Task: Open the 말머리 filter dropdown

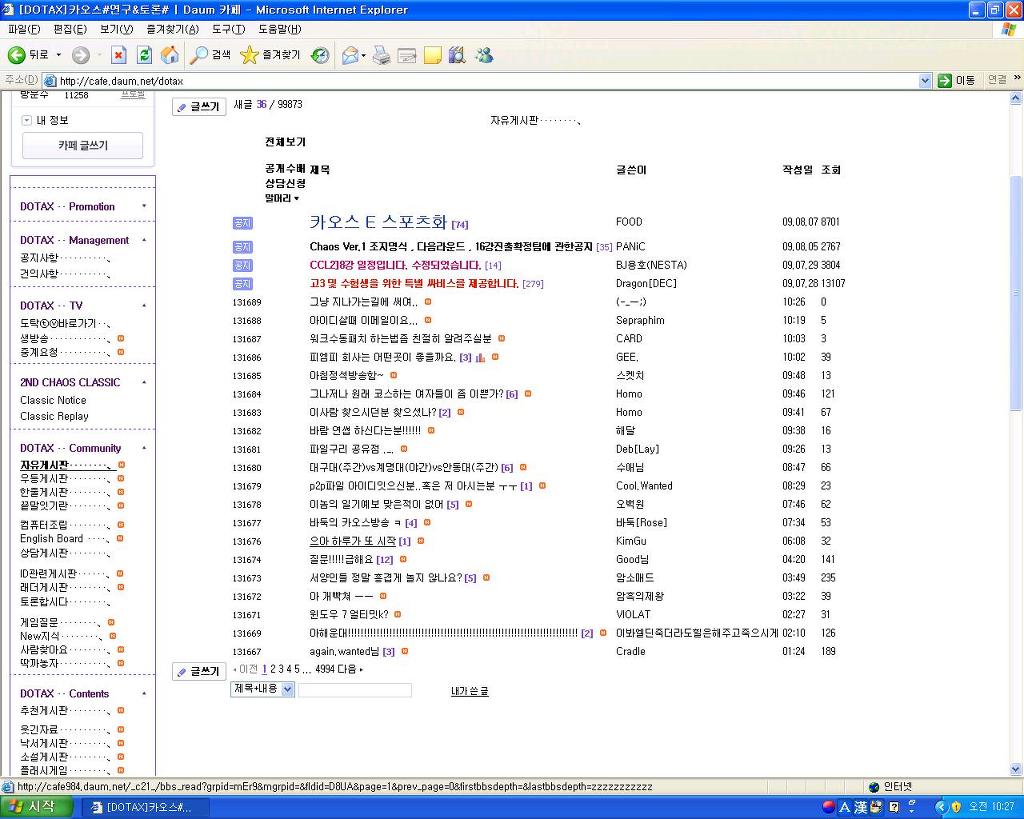Action: click(x=282, y=198)
